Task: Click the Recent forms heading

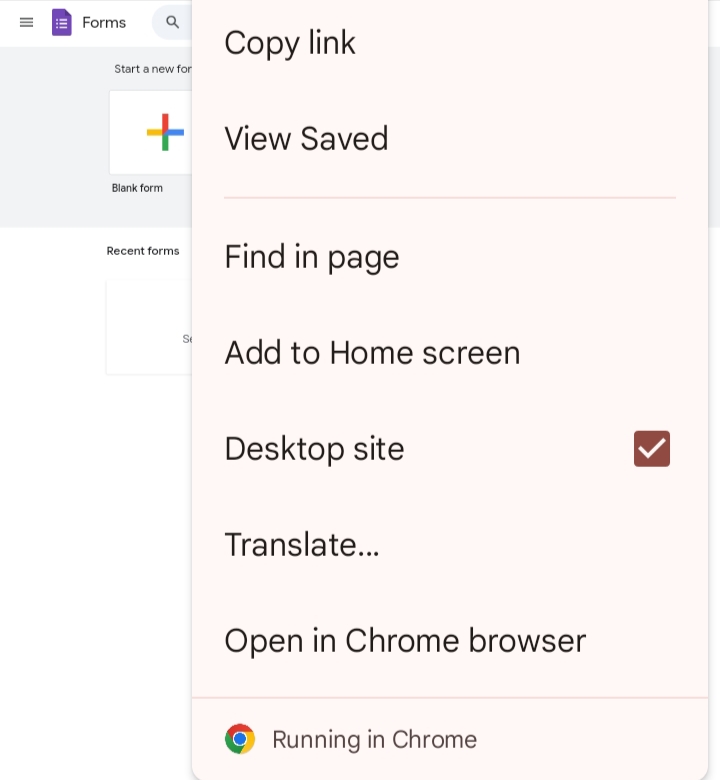Action: [143, 251]
